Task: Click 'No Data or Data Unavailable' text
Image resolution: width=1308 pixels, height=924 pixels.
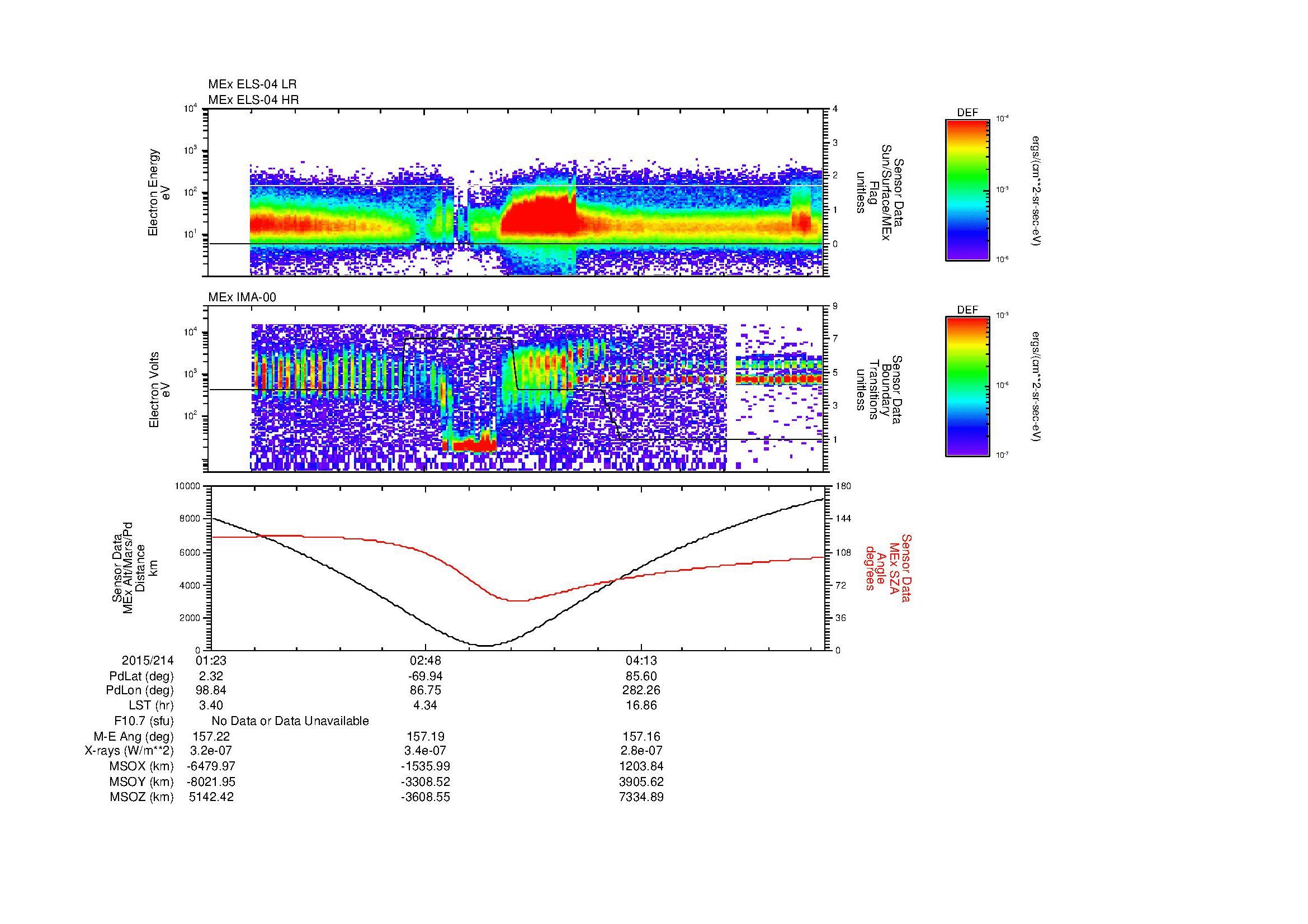Action: pos(290,721)
